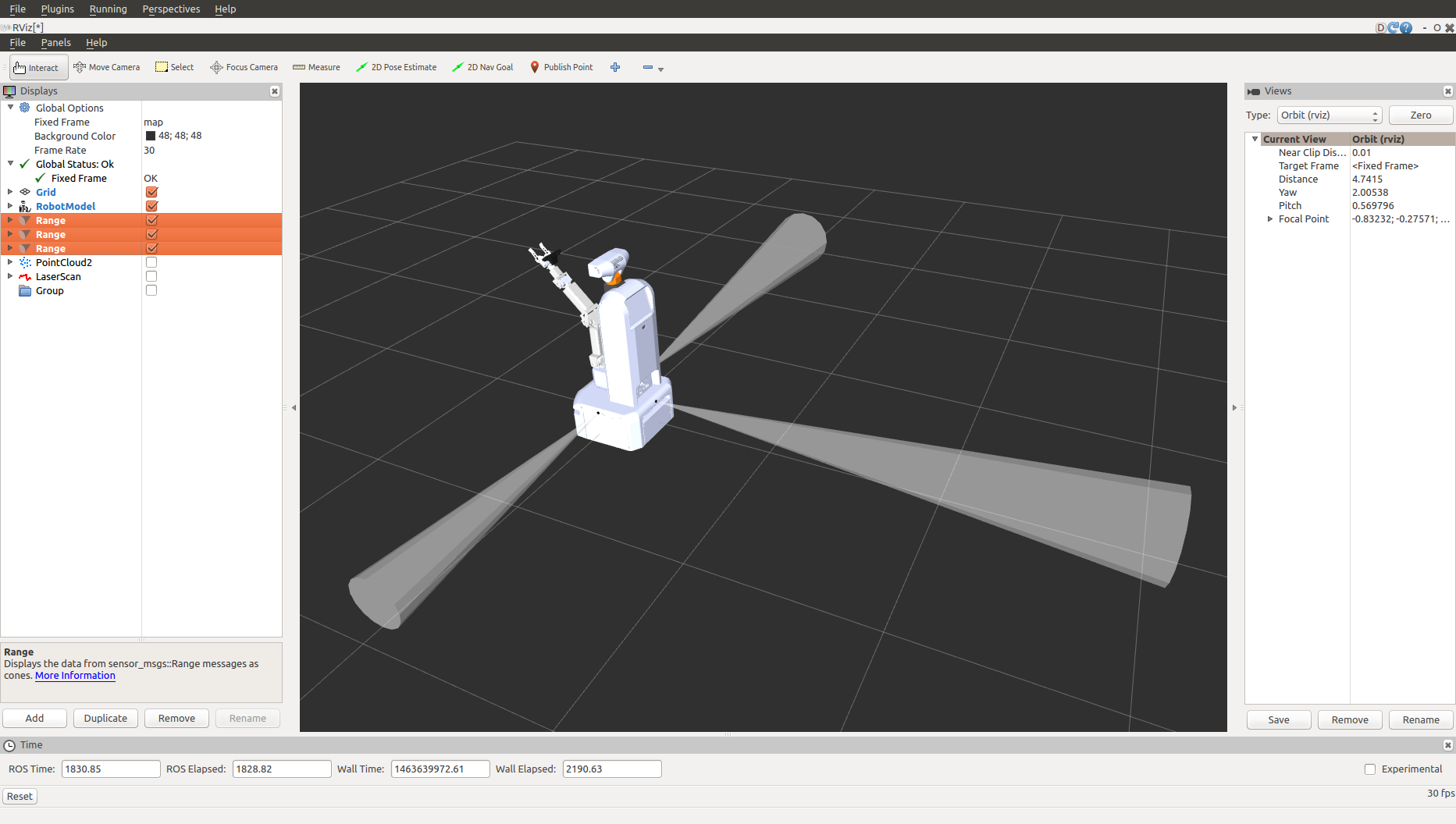
Task: Enable the PointCloud2 display checkbox
Action: (151, 263)
